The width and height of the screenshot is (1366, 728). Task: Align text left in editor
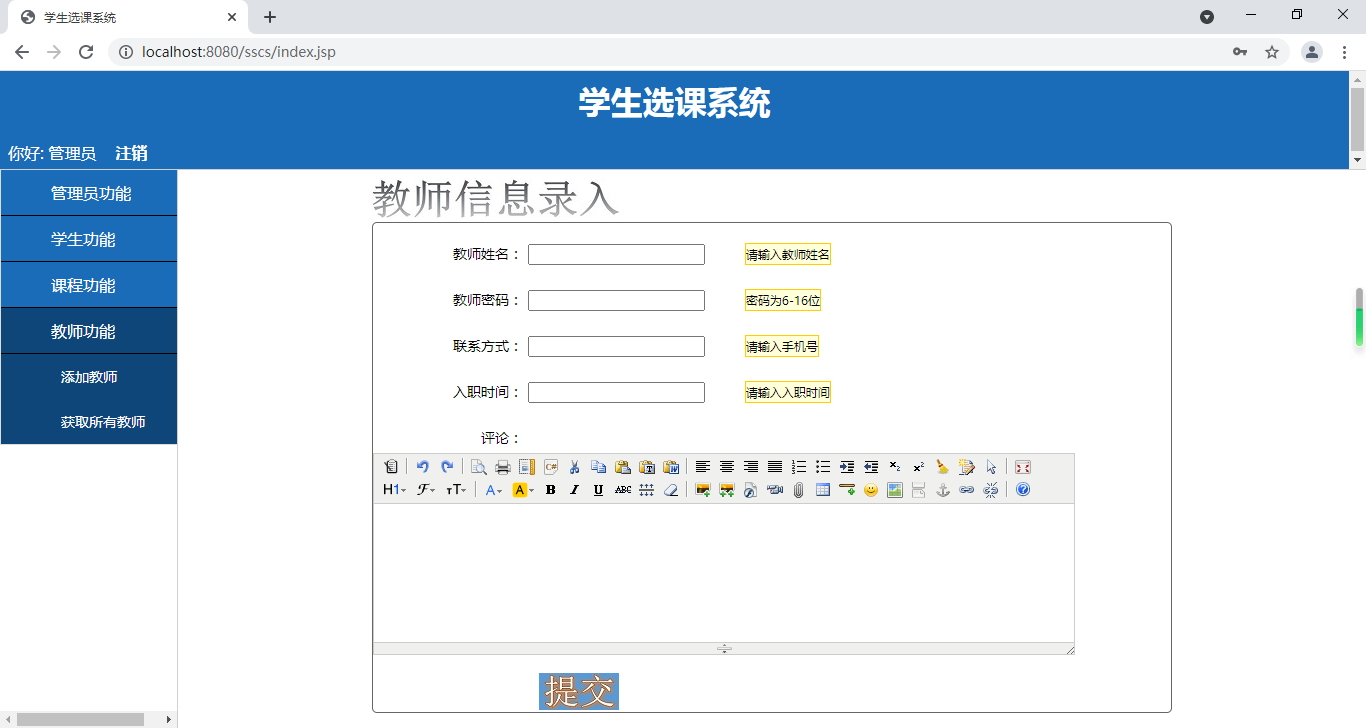[x=703, y=467]
